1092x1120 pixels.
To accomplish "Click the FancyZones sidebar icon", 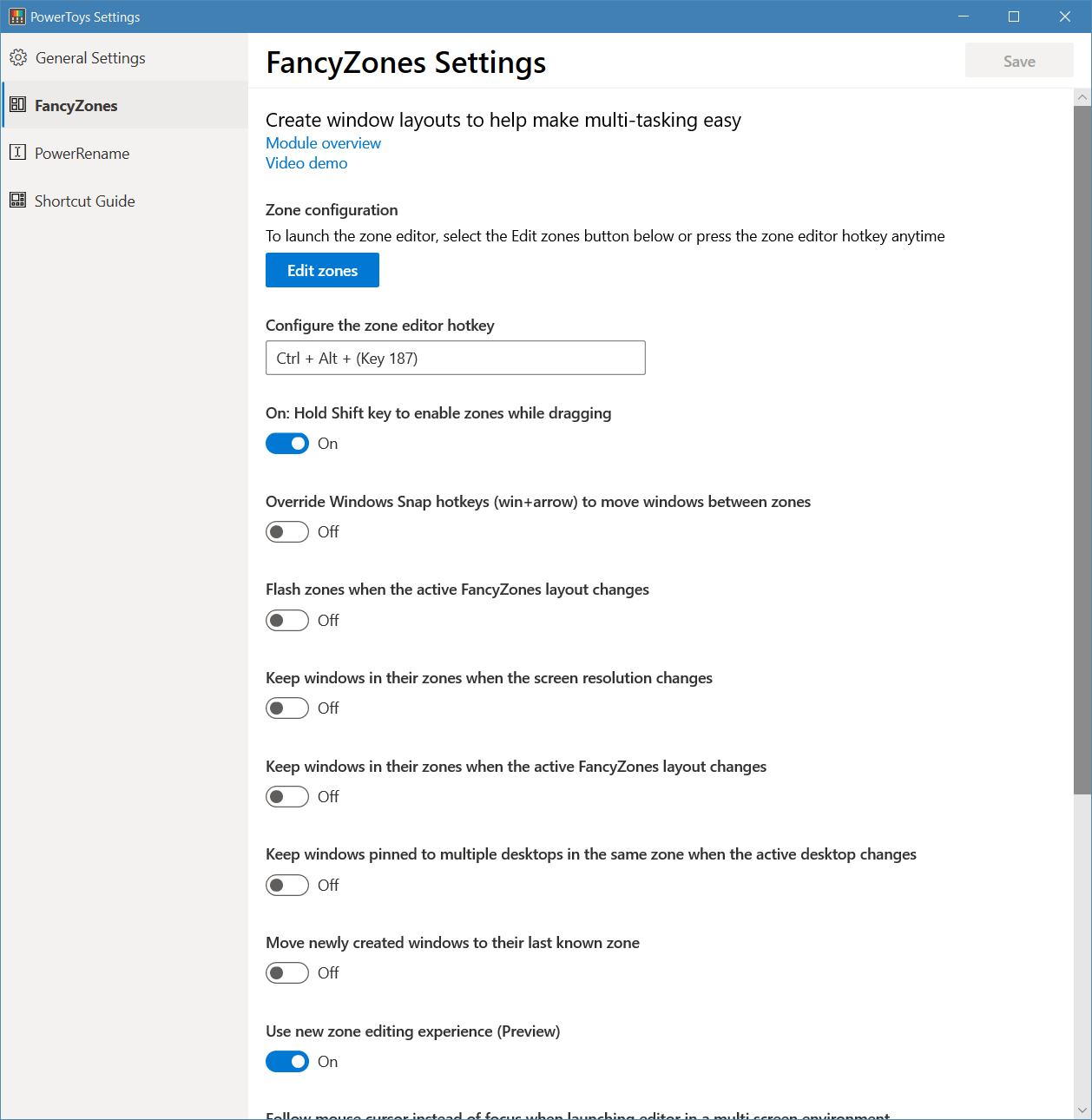I will tap(17, 105).
